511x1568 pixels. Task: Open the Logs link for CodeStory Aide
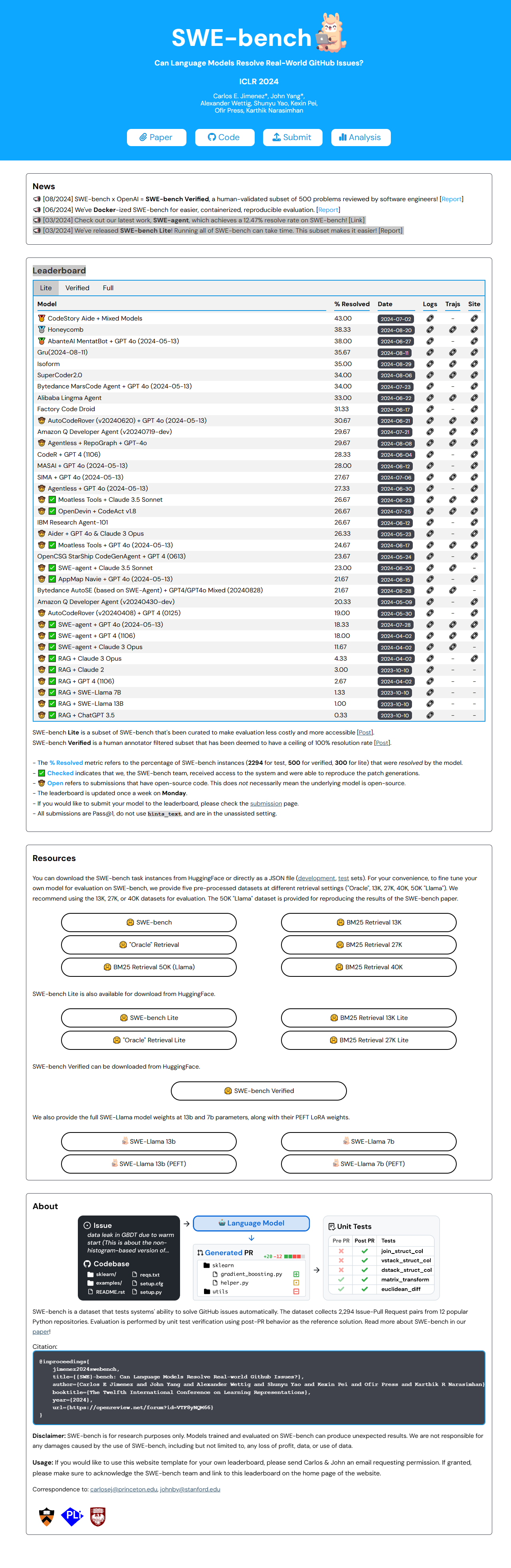pos(430,318)
